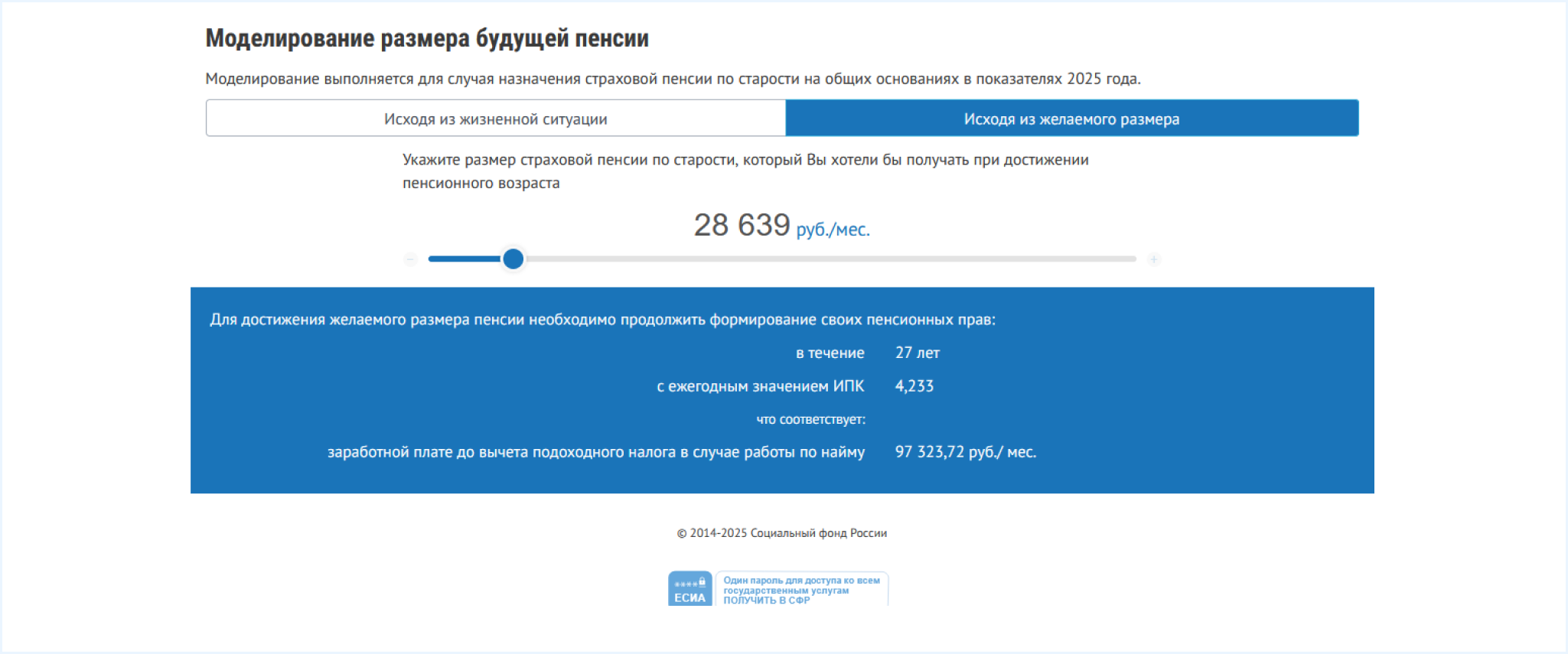Click the ЕСИА lock badge icon
Screen dimensions: 1568x654
coord(689,589)
